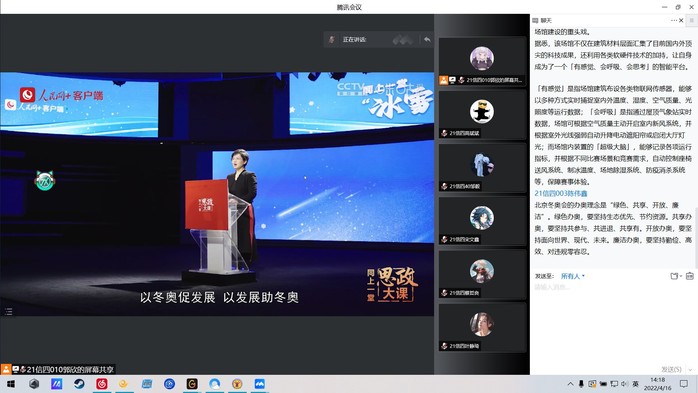698x393 pixels.
Task: Open the list icon below the shared video
Action: pos(8,311)
